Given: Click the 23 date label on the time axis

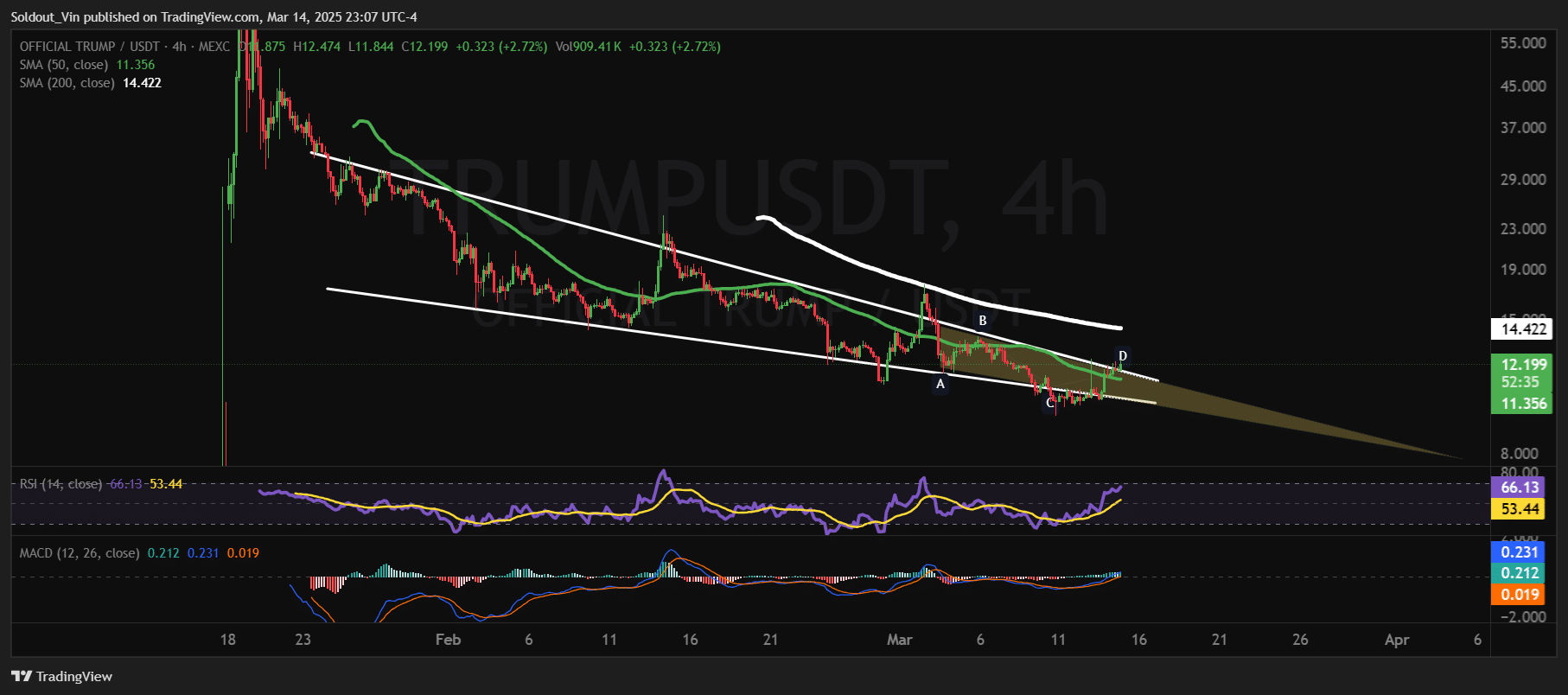Looking at the screenshot, I should tap(303, 640).
